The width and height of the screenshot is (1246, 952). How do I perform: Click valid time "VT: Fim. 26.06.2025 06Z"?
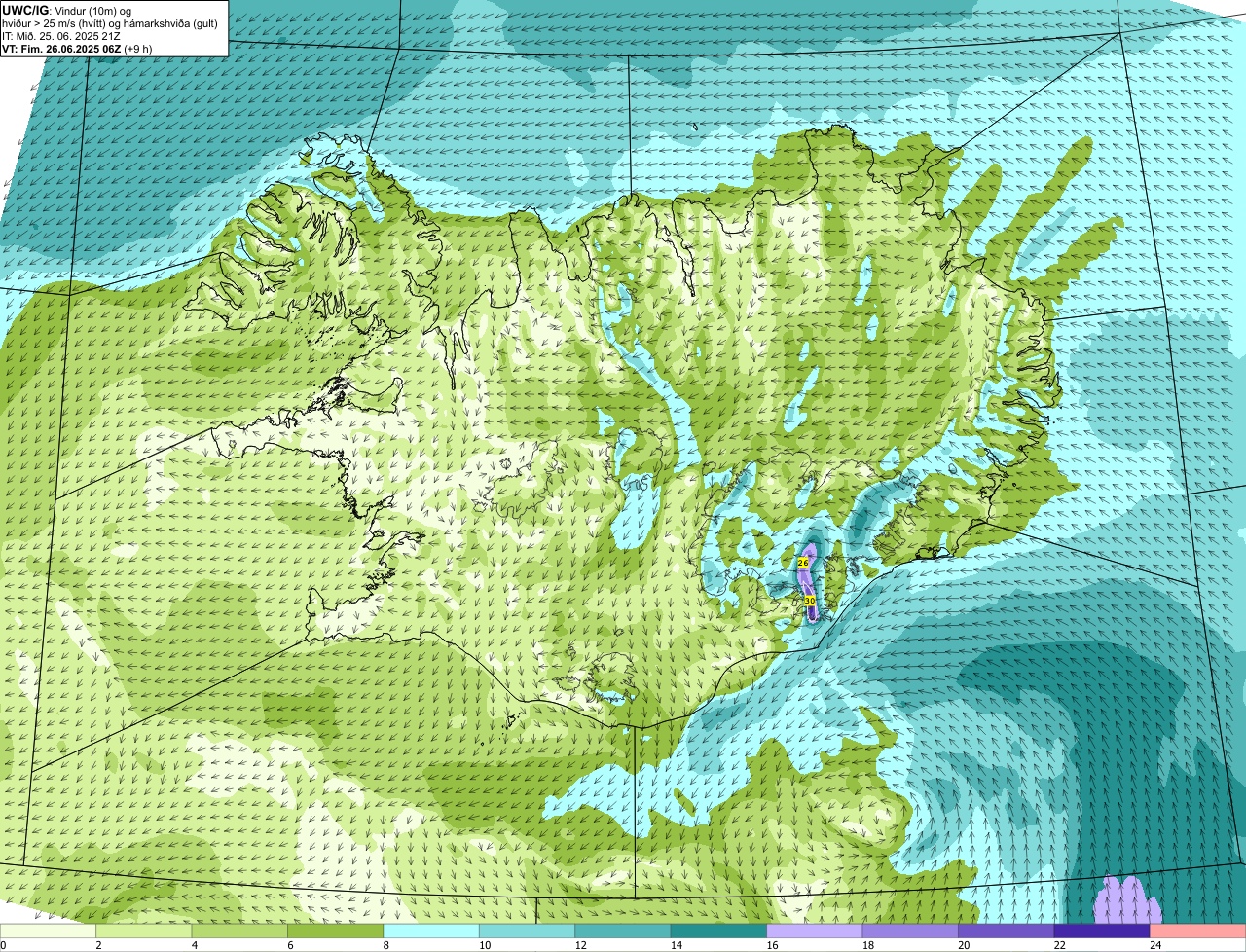click(60, 48)
